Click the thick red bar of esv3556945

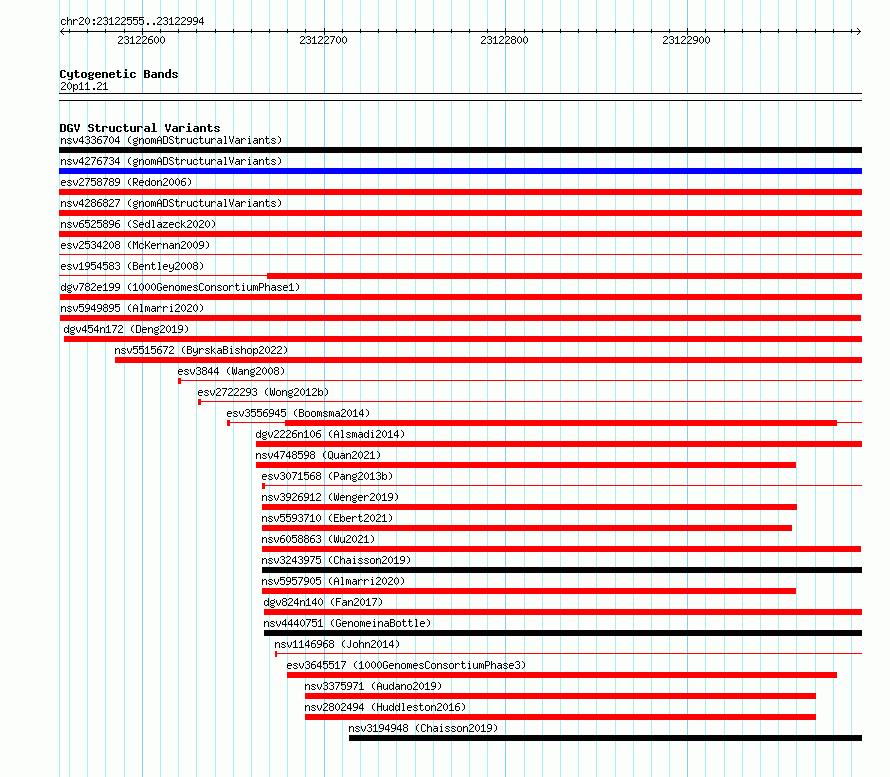pos(561,423)
